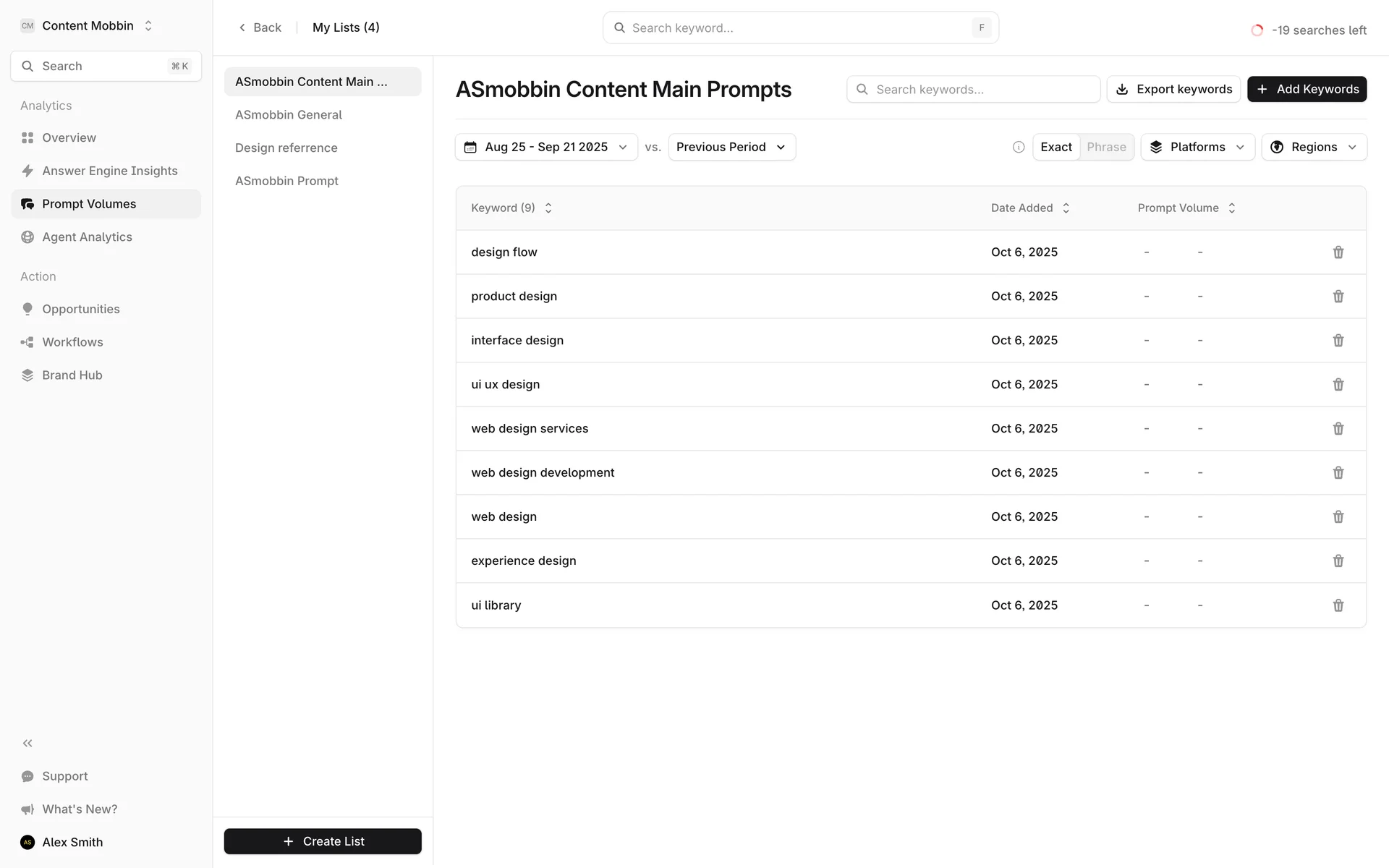This screenshot has width=1389, height=868.
Task: Select Exact match type
Action: click(1055, 148)
